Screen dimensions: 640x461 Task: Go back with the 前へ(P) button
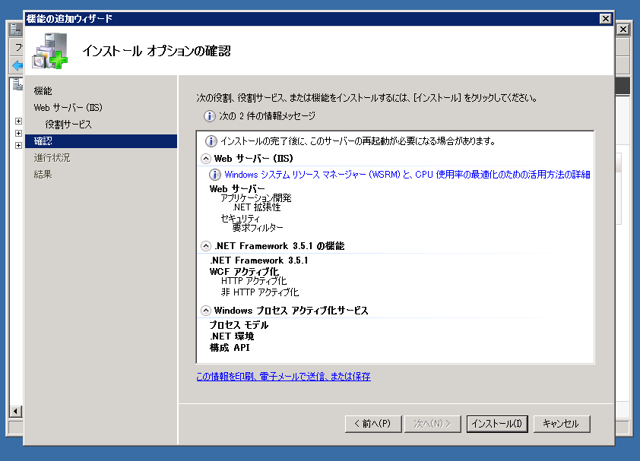coord(373,424)
